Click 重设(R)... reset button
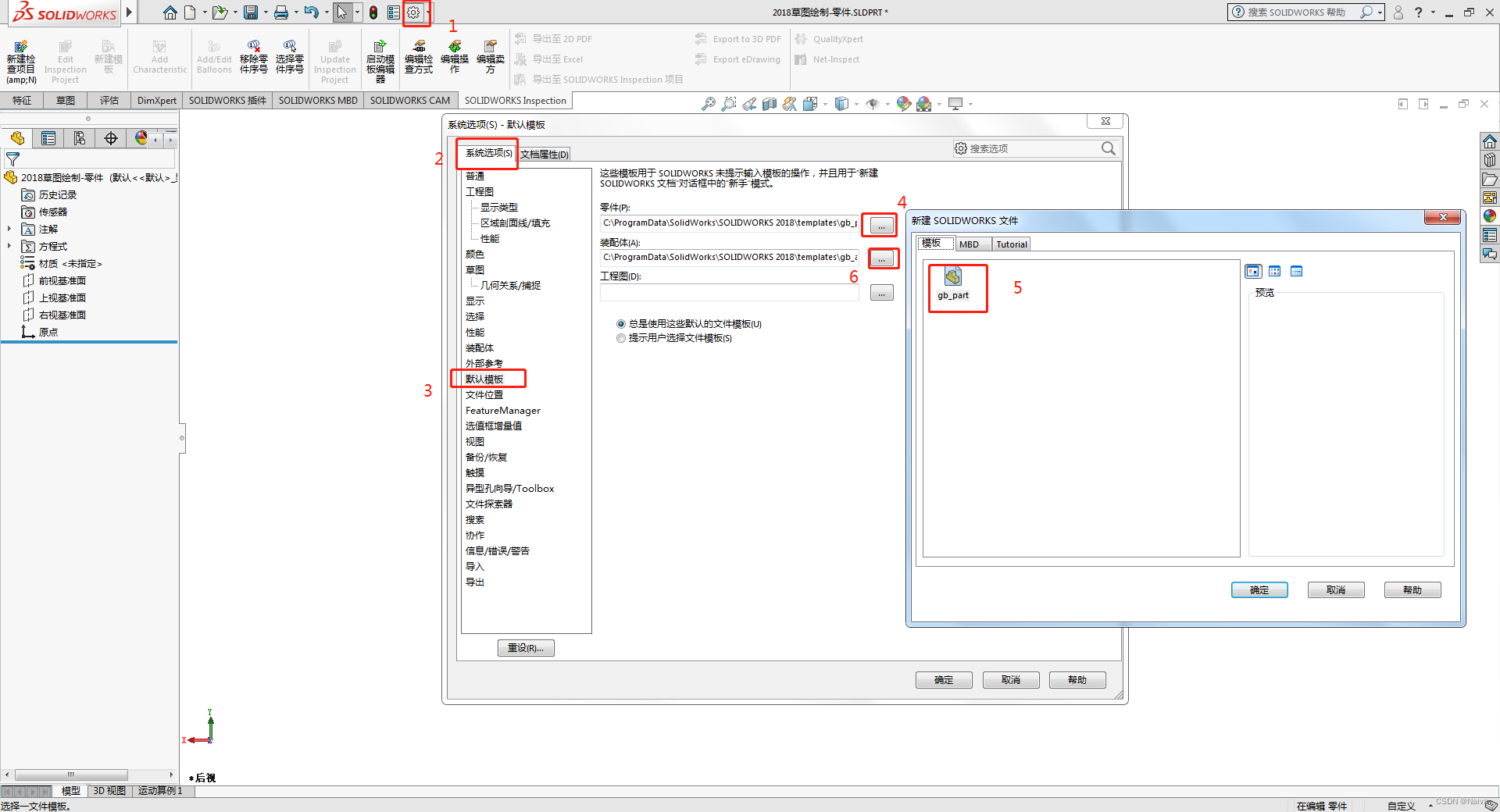The width and height of the screenshot is (1500, 812). click(526, 648)
